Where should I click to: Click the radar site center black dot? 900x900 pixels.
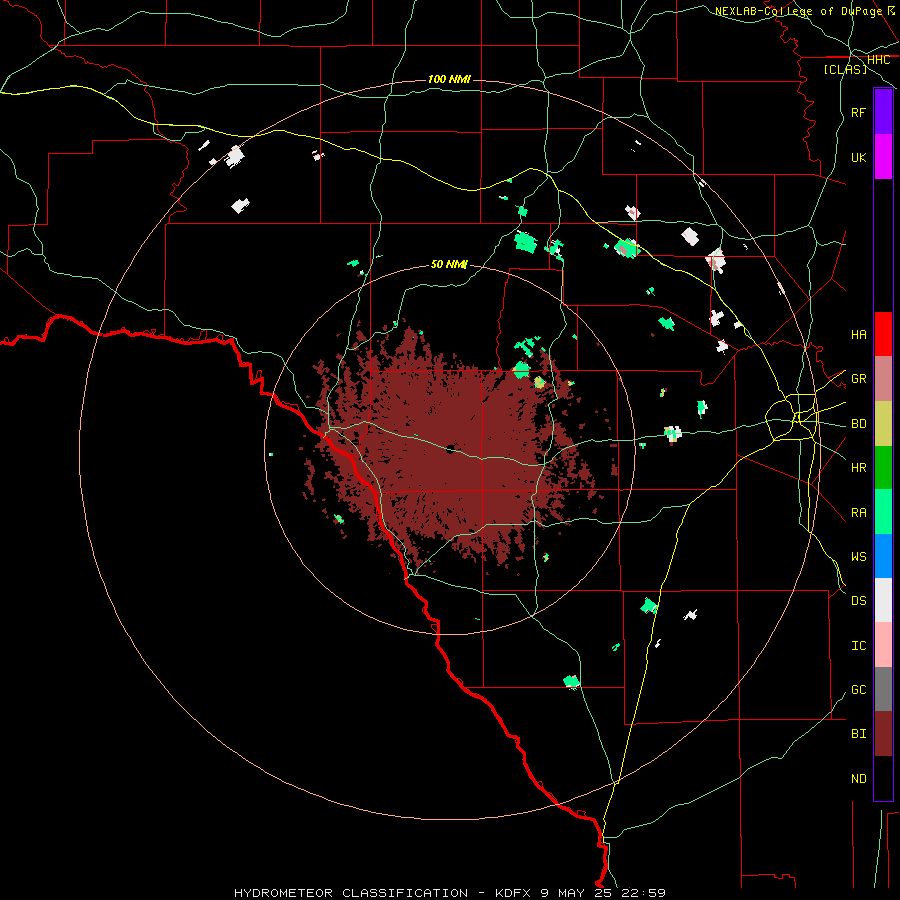451,448
